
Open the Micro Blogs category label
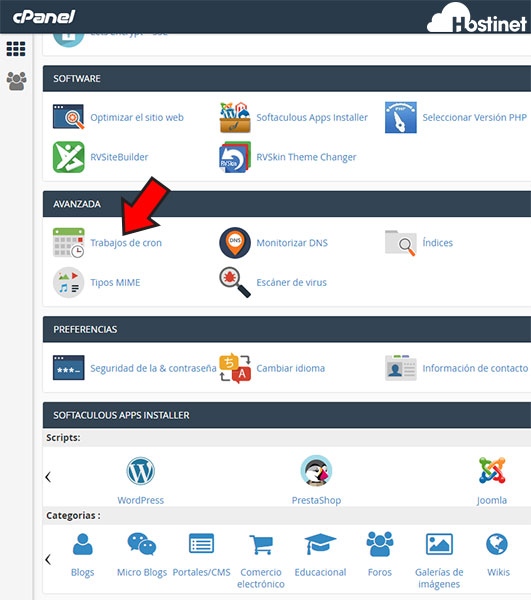click(142, 572)
